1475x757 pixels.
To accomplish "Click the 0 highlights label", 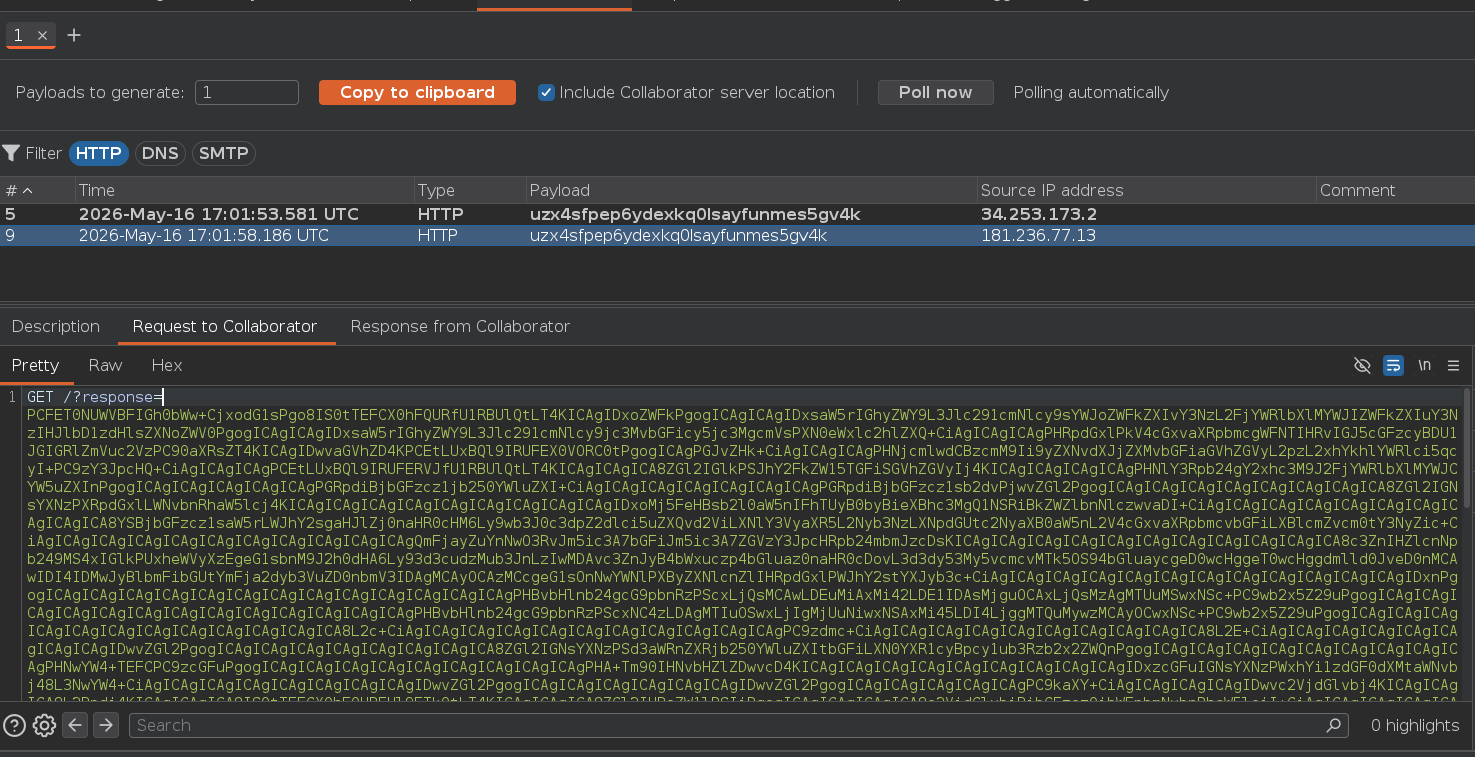I will pos(1415,725).
